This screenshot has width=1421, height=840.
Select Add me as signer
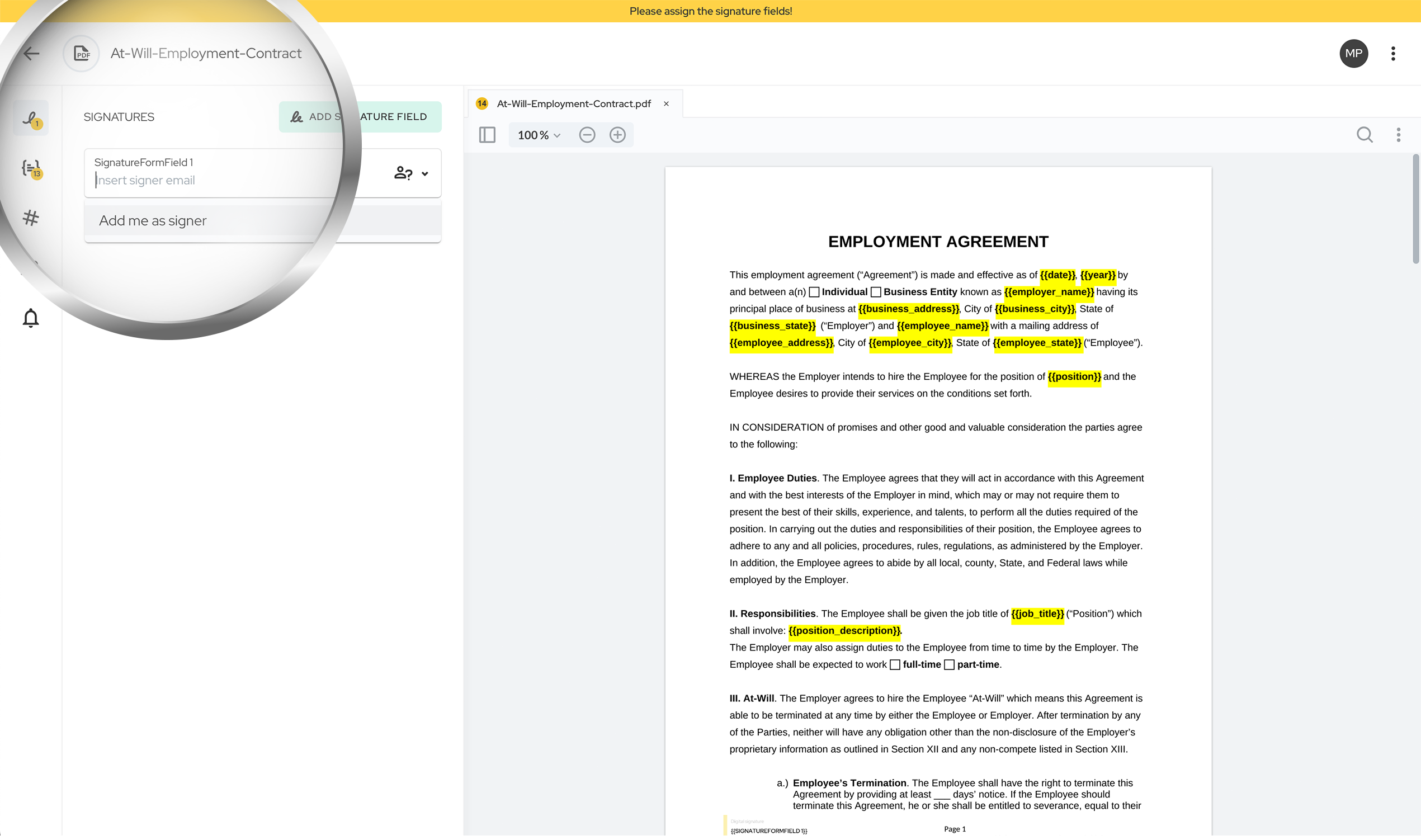coord(153,220)
